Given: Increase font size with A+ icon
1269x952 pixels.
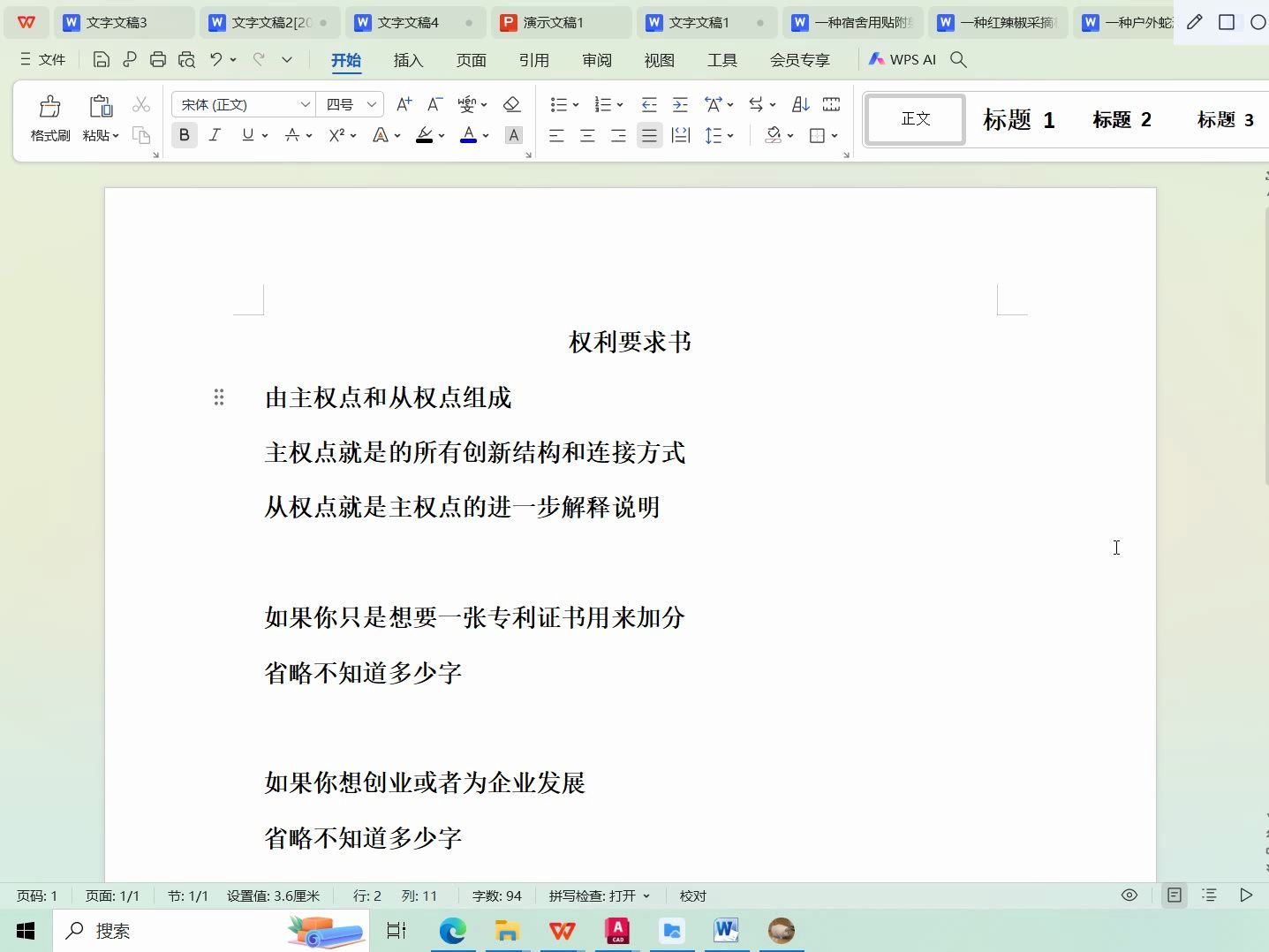Looking at the screenshot, I should tap(404, 104).
